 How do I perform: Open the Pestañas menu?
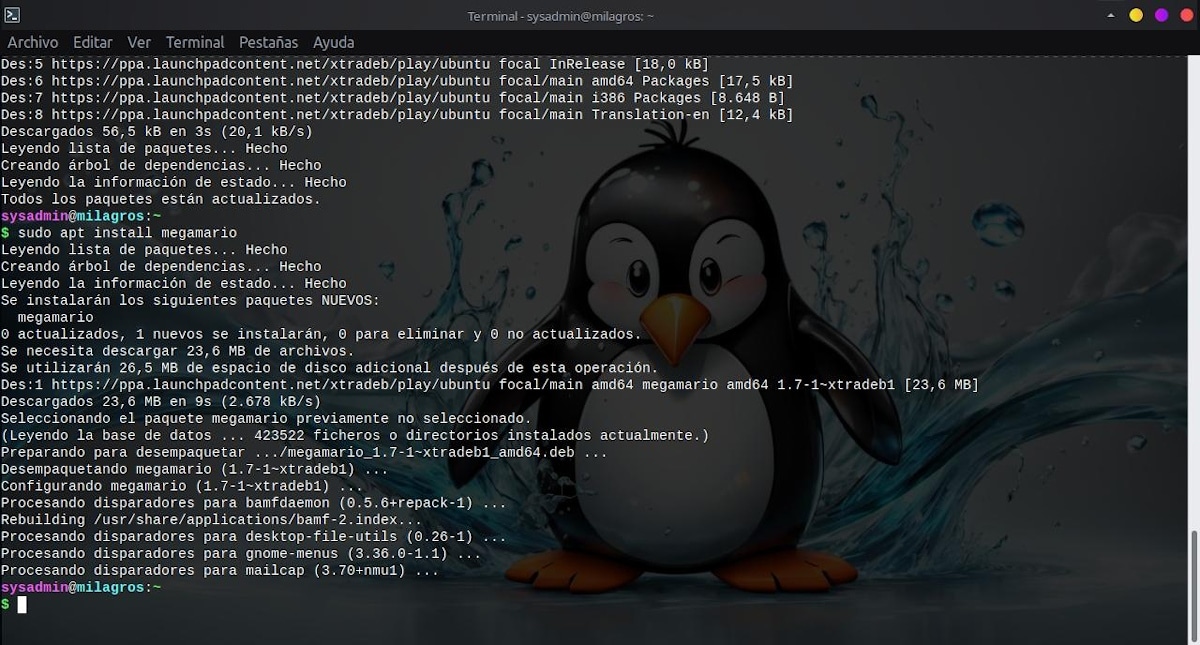(x=269, y=43)
